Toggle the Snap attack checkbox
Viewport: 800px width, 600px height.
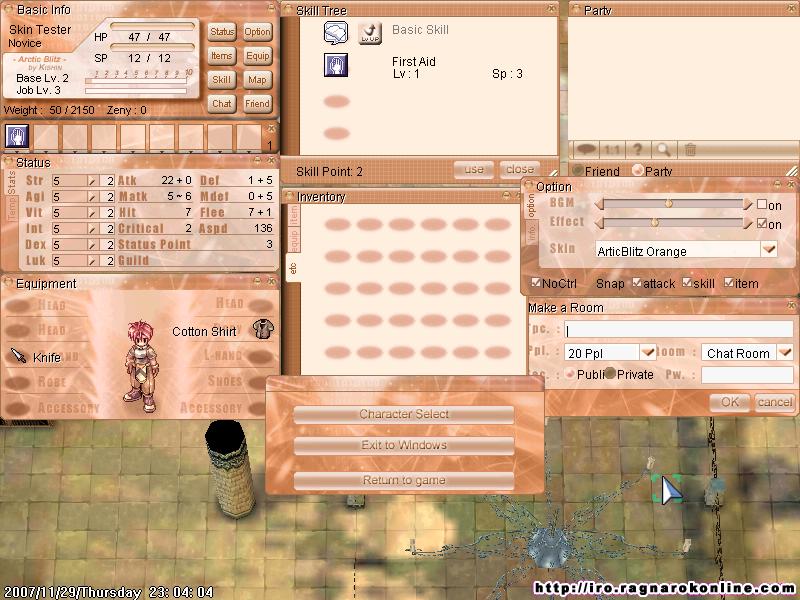[x=637, y=282]
